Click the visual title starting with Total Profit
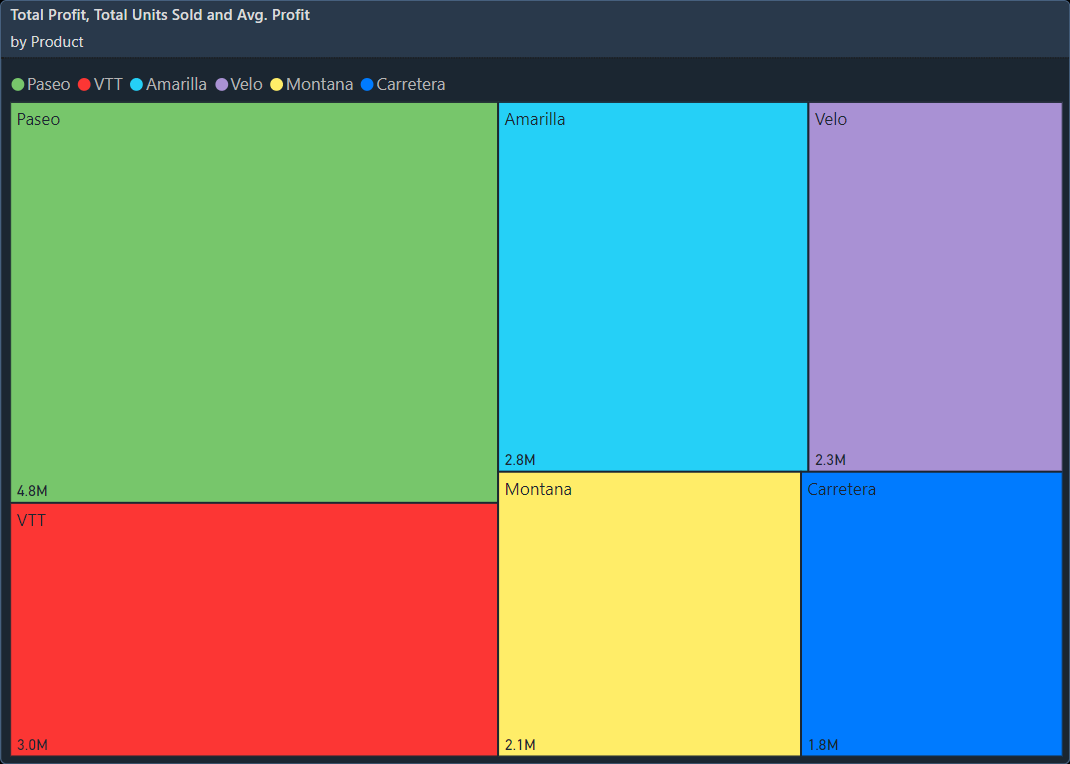This screenshot has height=764, width=1070. pyautogui.click(x=160, y=15)
